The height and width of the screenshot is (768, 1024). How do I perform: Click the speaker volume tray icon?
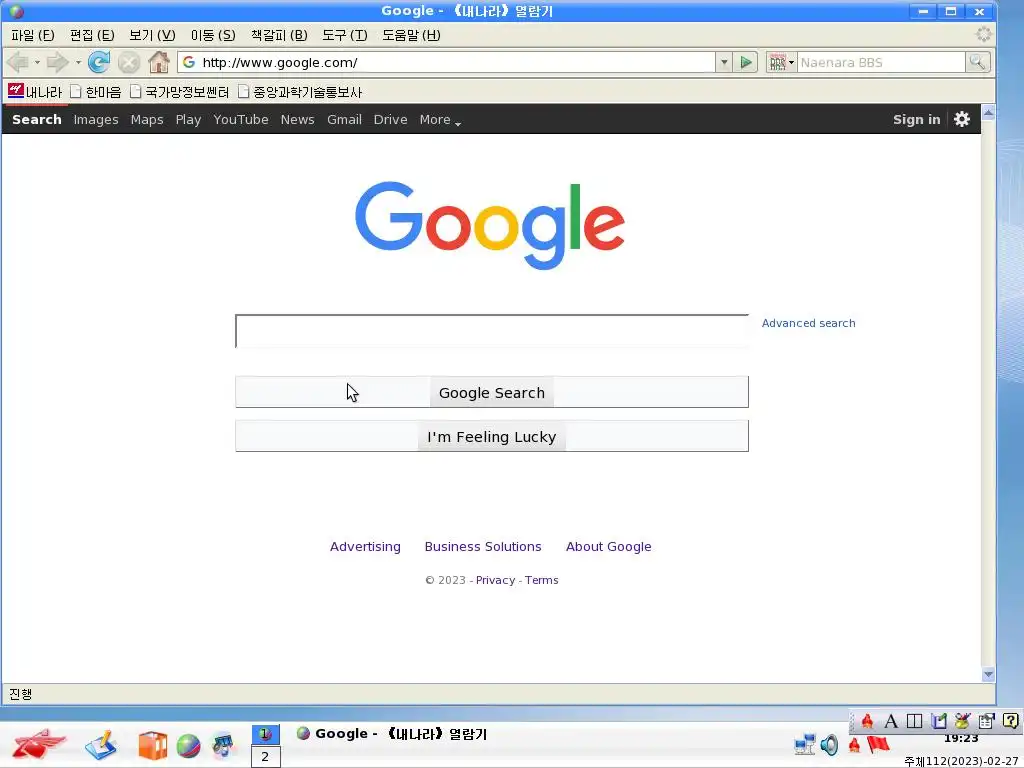(829, 744)
